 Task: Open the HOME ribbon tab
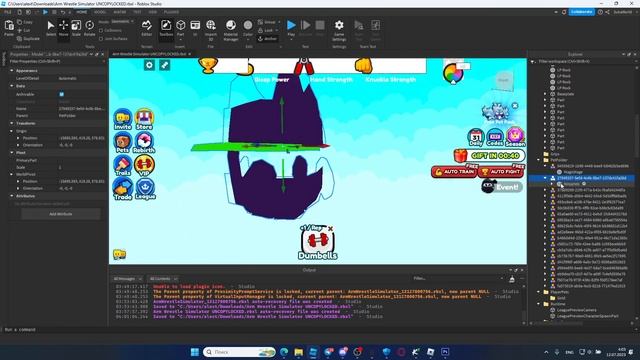click(82, 12)
